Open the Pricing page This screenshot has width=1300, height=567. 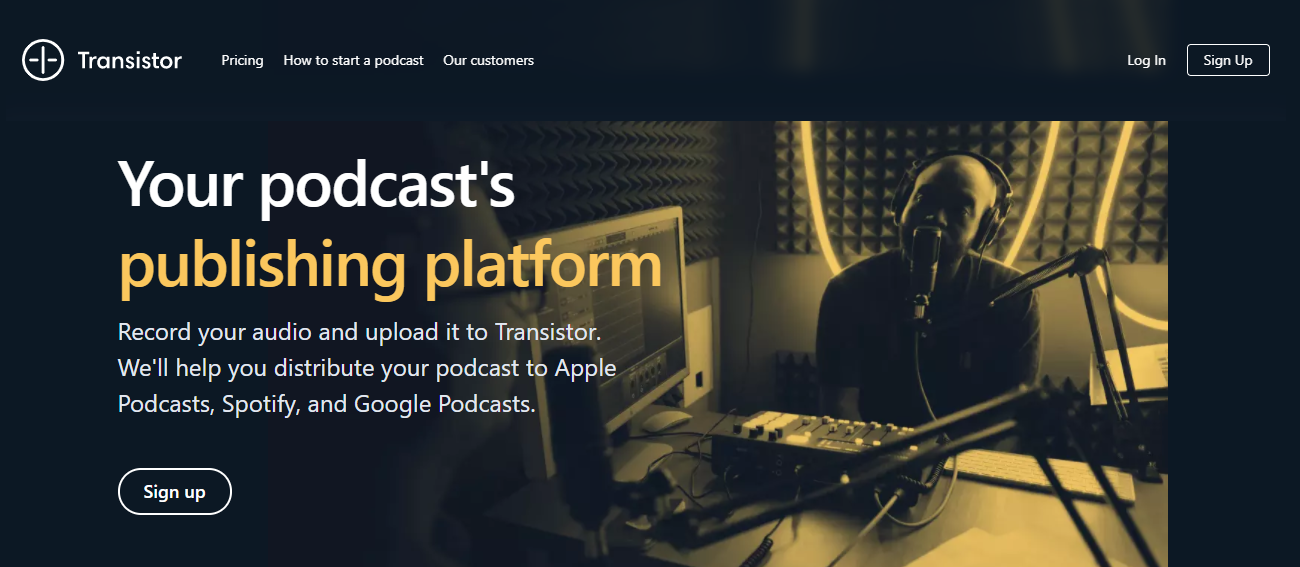242,60
